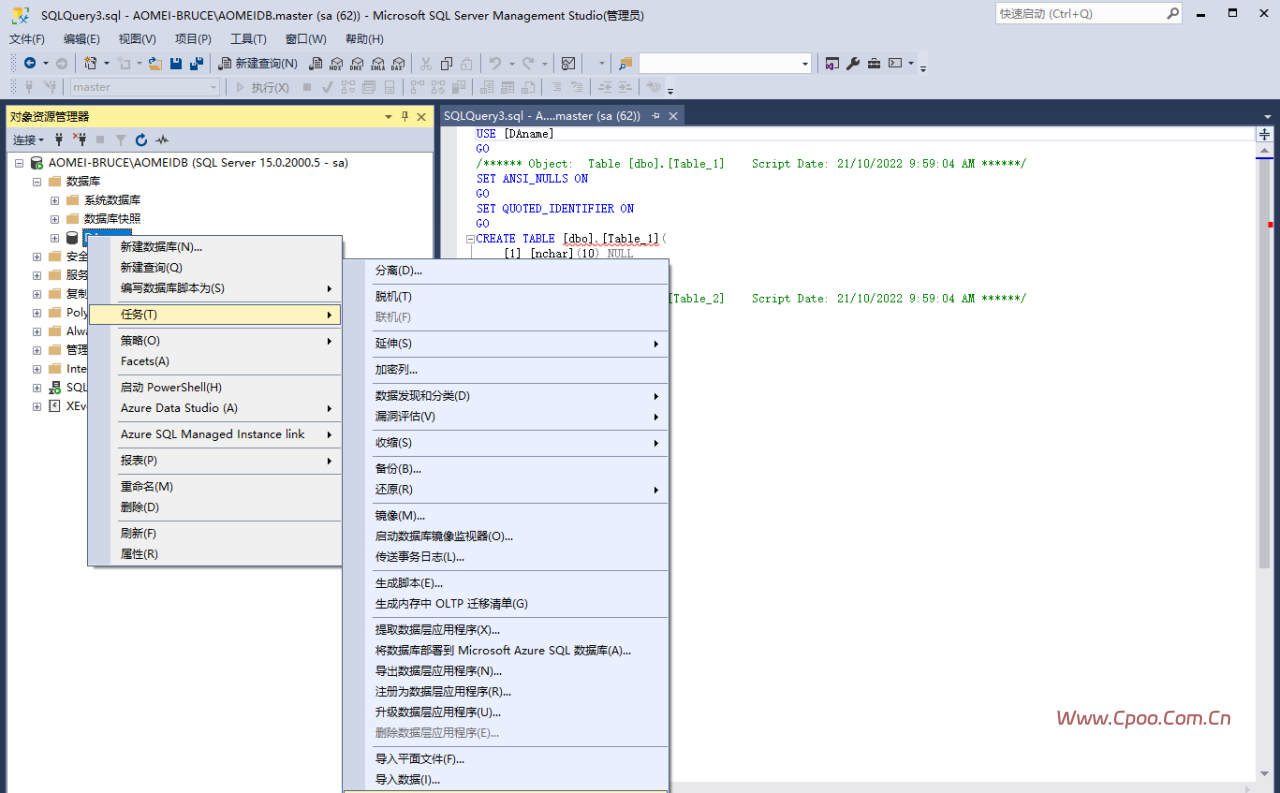Click the Open File folder icon
This screenshot has width=1280, height=793.
pos(155,63)
